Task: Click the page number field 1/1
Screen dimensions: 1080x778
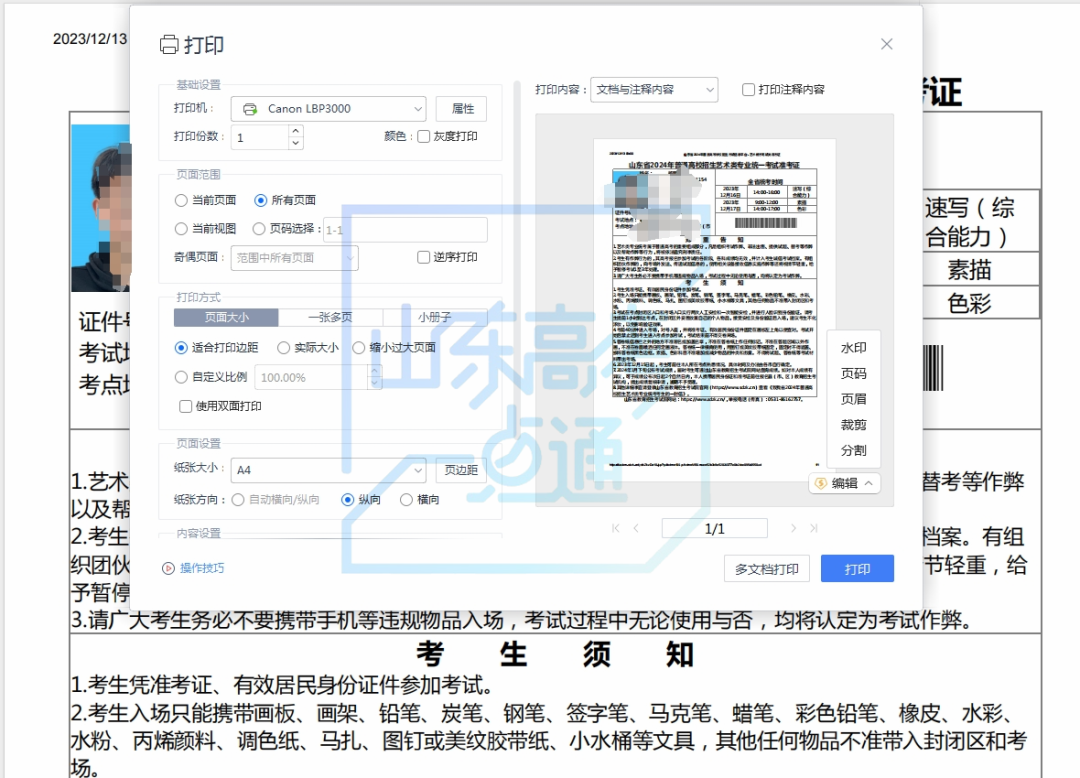Action: (x=714, y=528)
